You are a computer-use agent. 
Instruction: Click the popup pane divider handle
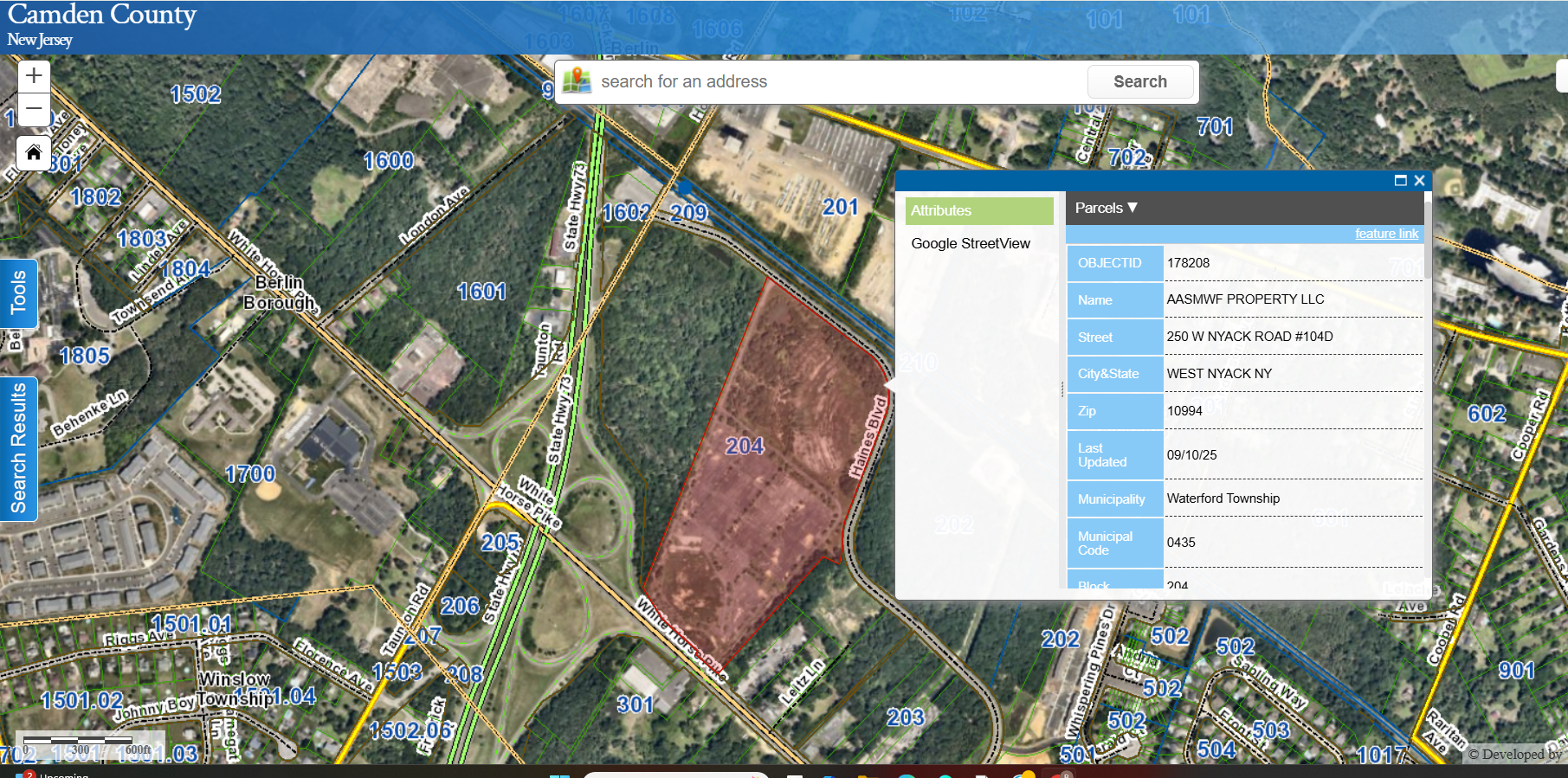tap(1062, 389)
